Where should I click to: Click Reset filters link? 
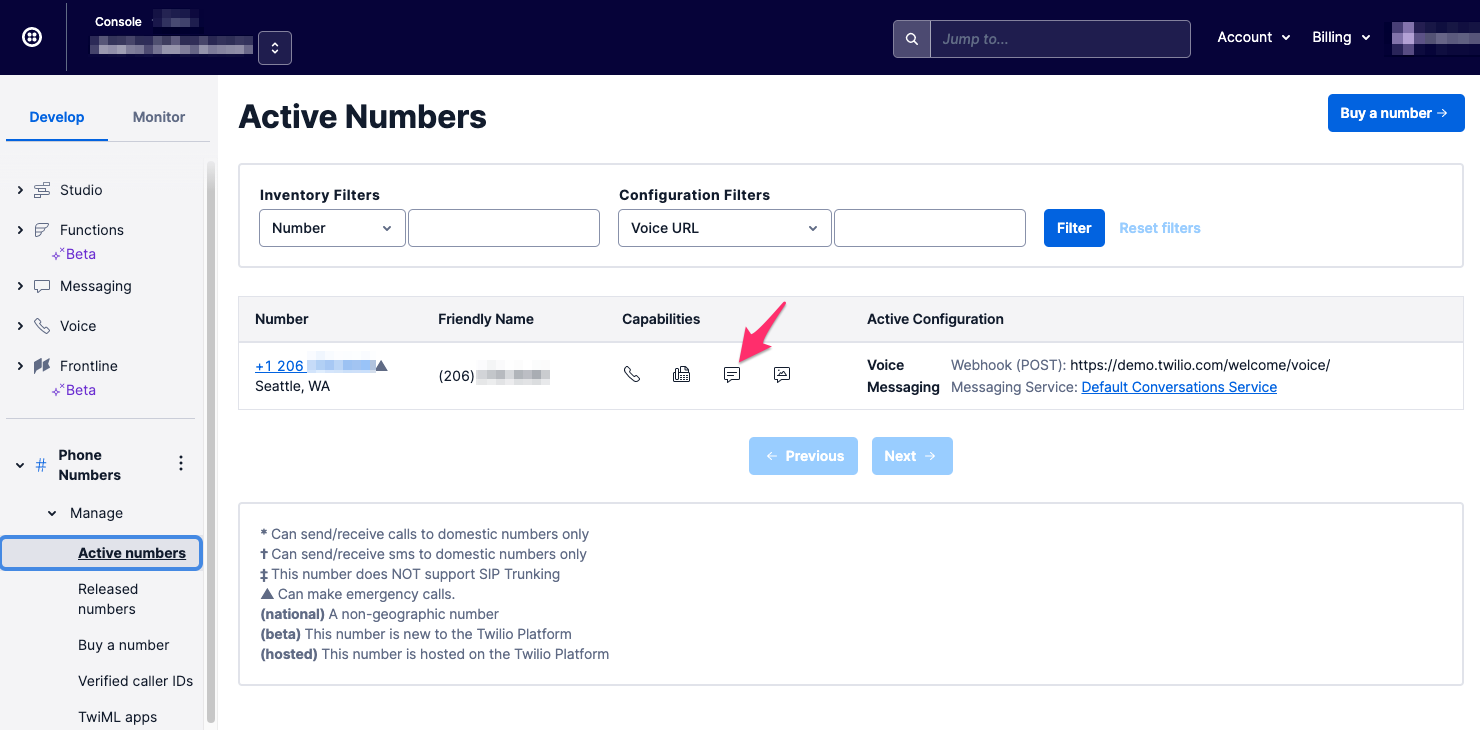tap(1160, 228)
